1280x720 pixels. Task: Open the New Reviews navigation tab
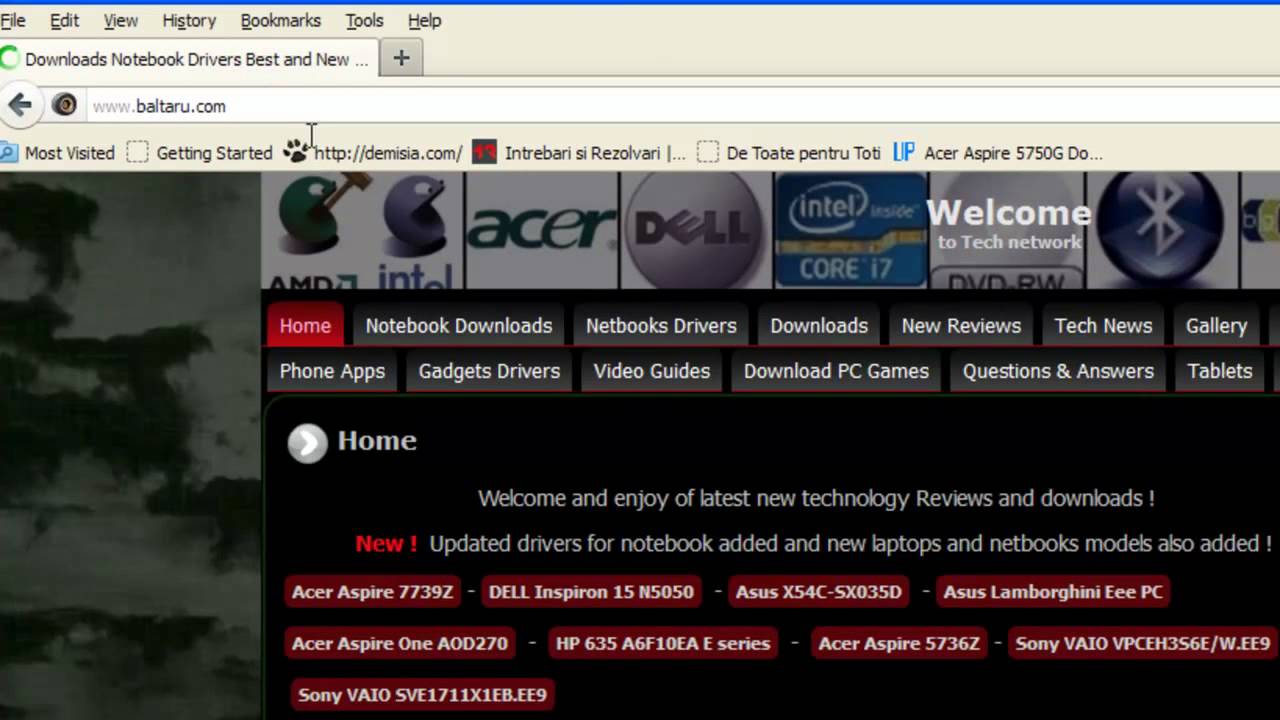coord(961,326)
